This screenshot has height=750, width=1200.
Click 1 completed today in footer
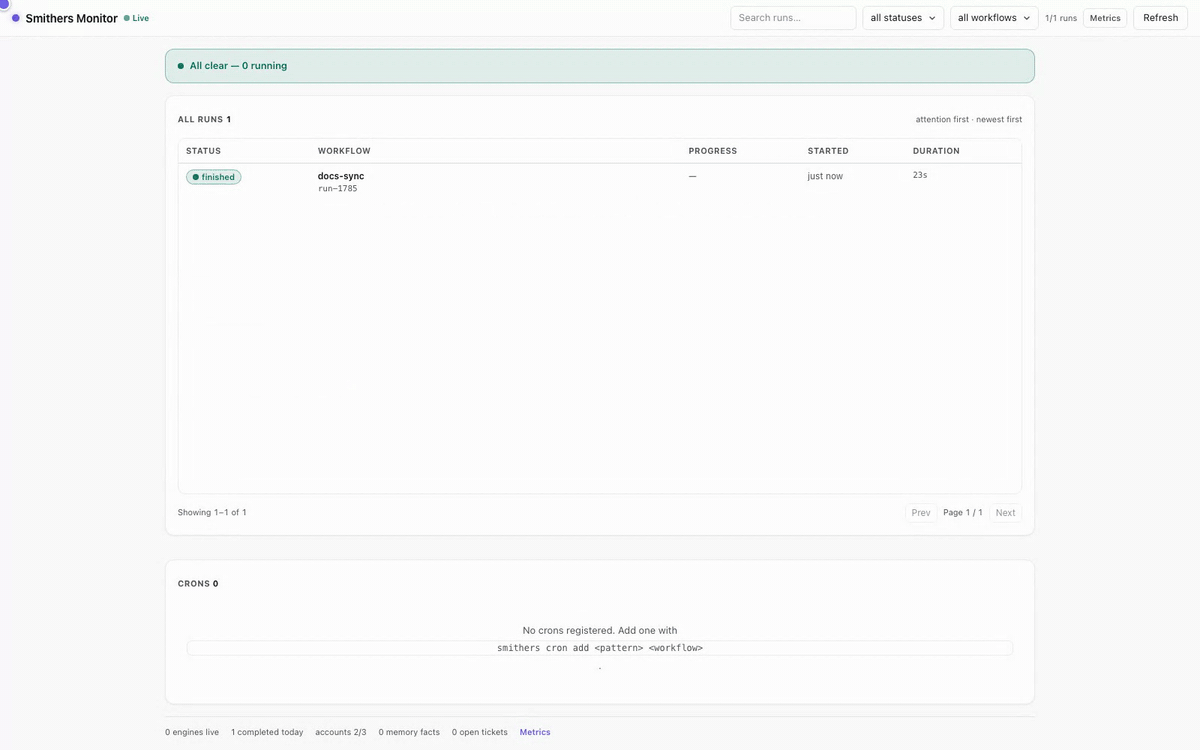267,732
